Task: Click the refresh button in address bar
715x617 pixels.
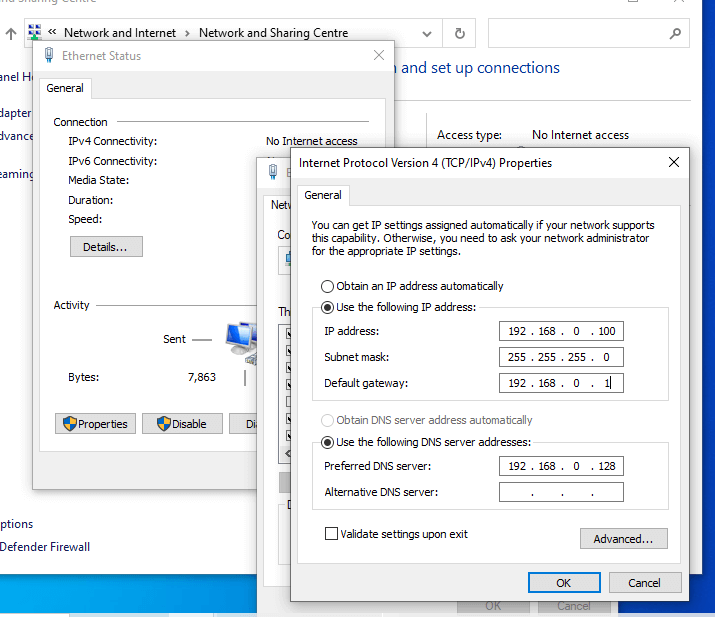Action: pos(459,33)
